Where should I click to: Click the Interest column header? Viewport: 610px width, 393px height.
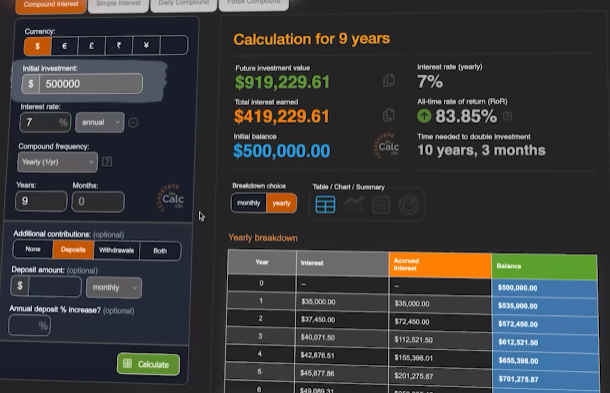[342, 263]
